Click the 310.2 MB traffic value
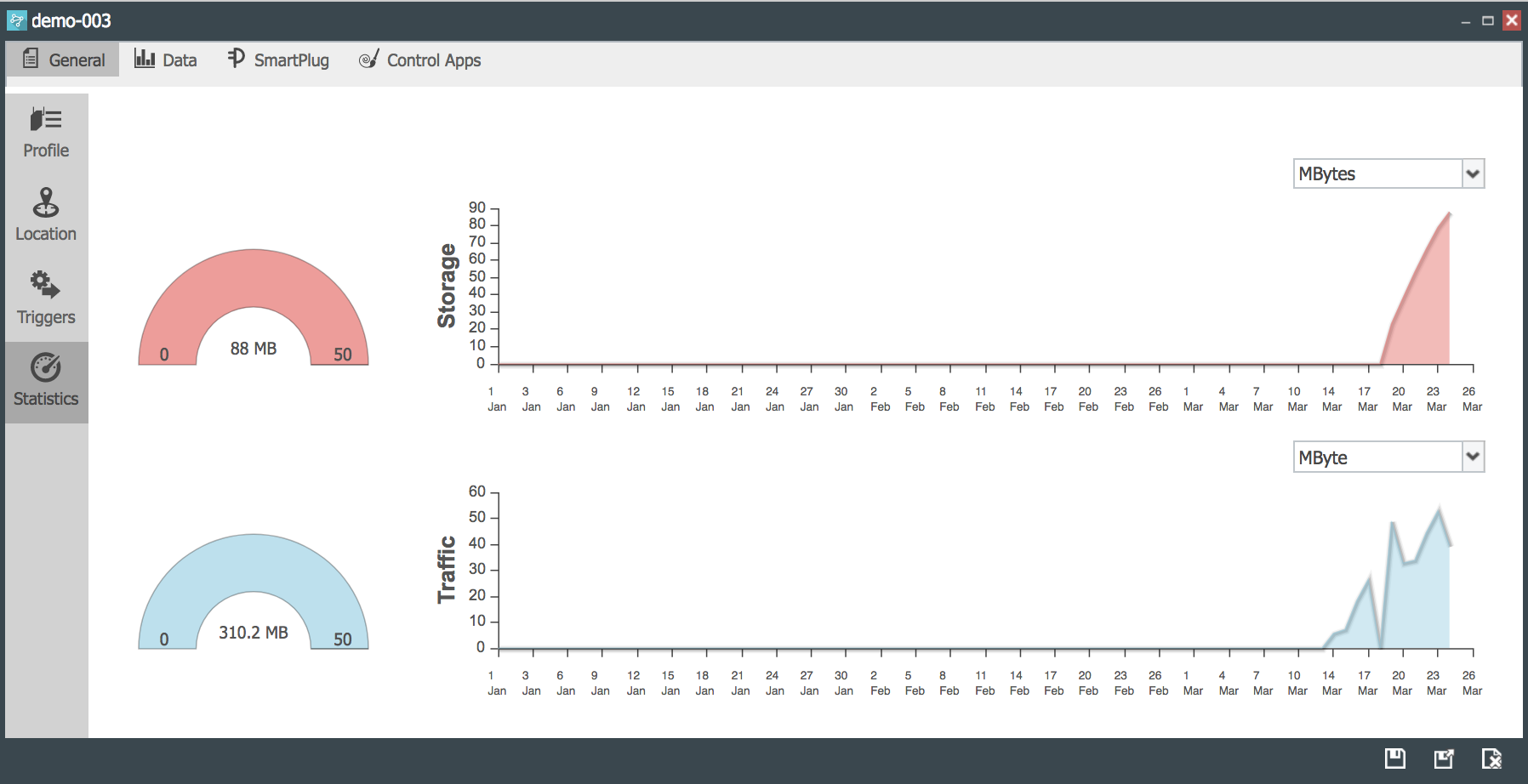1528x784 pixels. (x=254, y=633)
